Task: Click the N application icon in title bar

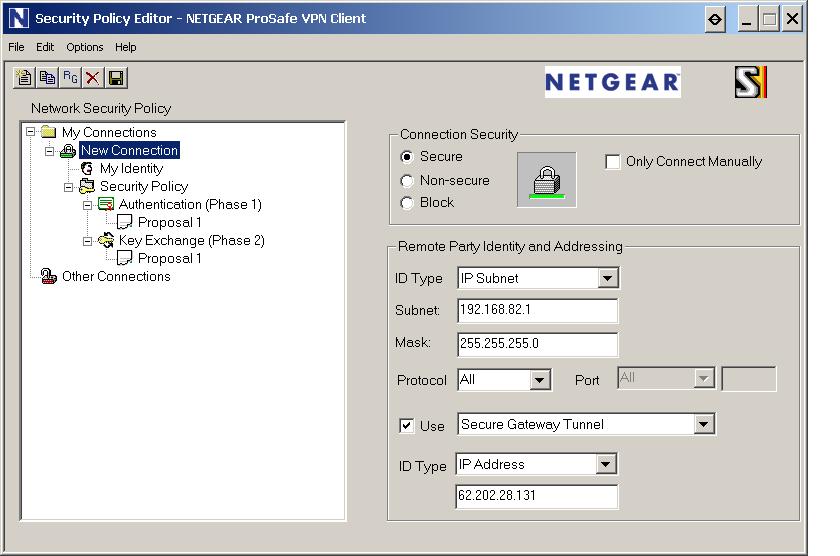Action: (x=19, y=18)
